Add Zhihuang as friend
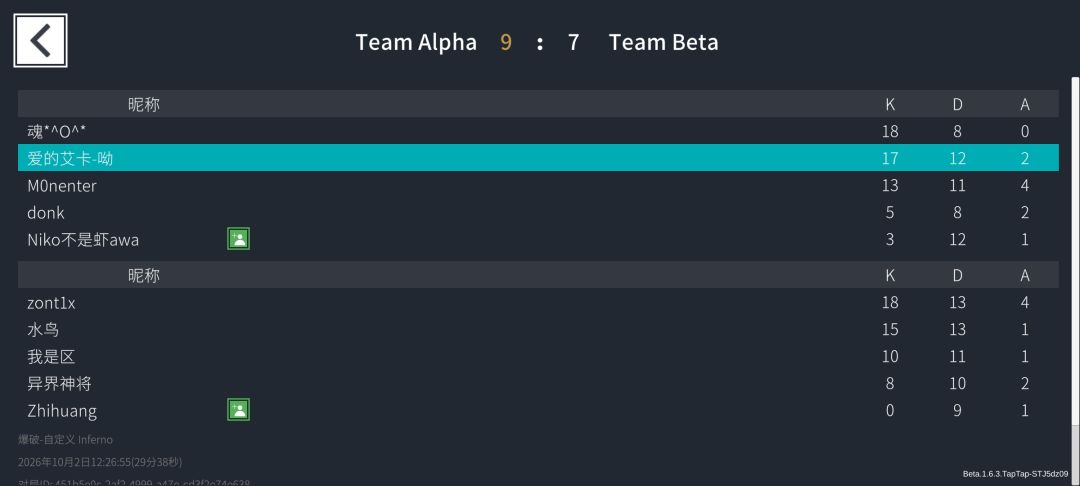The height and width of the screenshot is (486, 1080). pos(238,410)
